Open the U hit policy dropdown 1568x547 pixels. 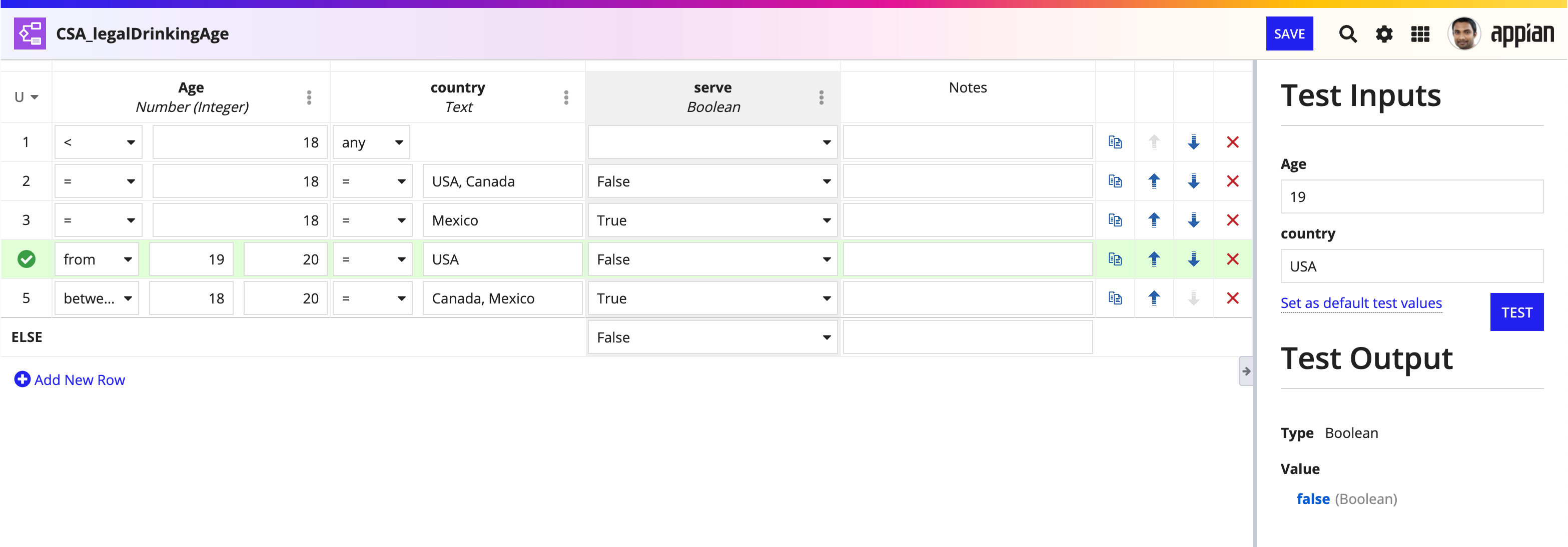pos(26,97)
